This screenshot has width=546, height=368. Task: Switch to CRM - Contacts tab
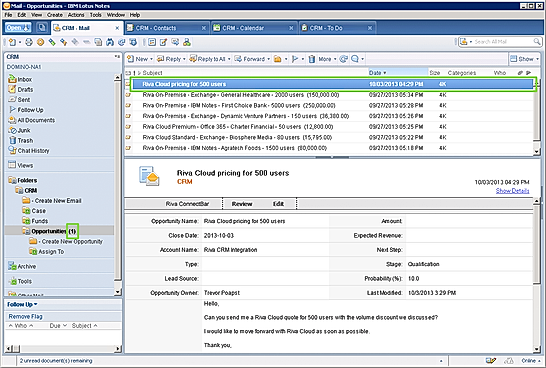coord(166,28)
